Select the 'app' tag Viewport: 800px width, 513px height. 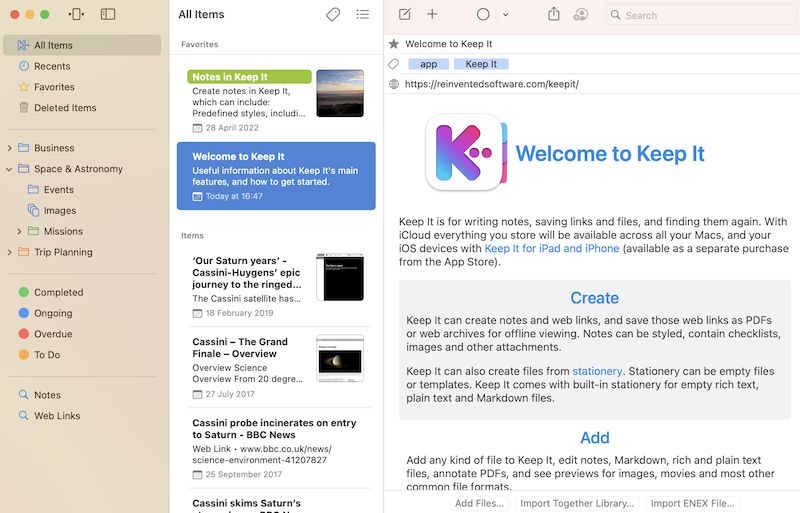429,64
